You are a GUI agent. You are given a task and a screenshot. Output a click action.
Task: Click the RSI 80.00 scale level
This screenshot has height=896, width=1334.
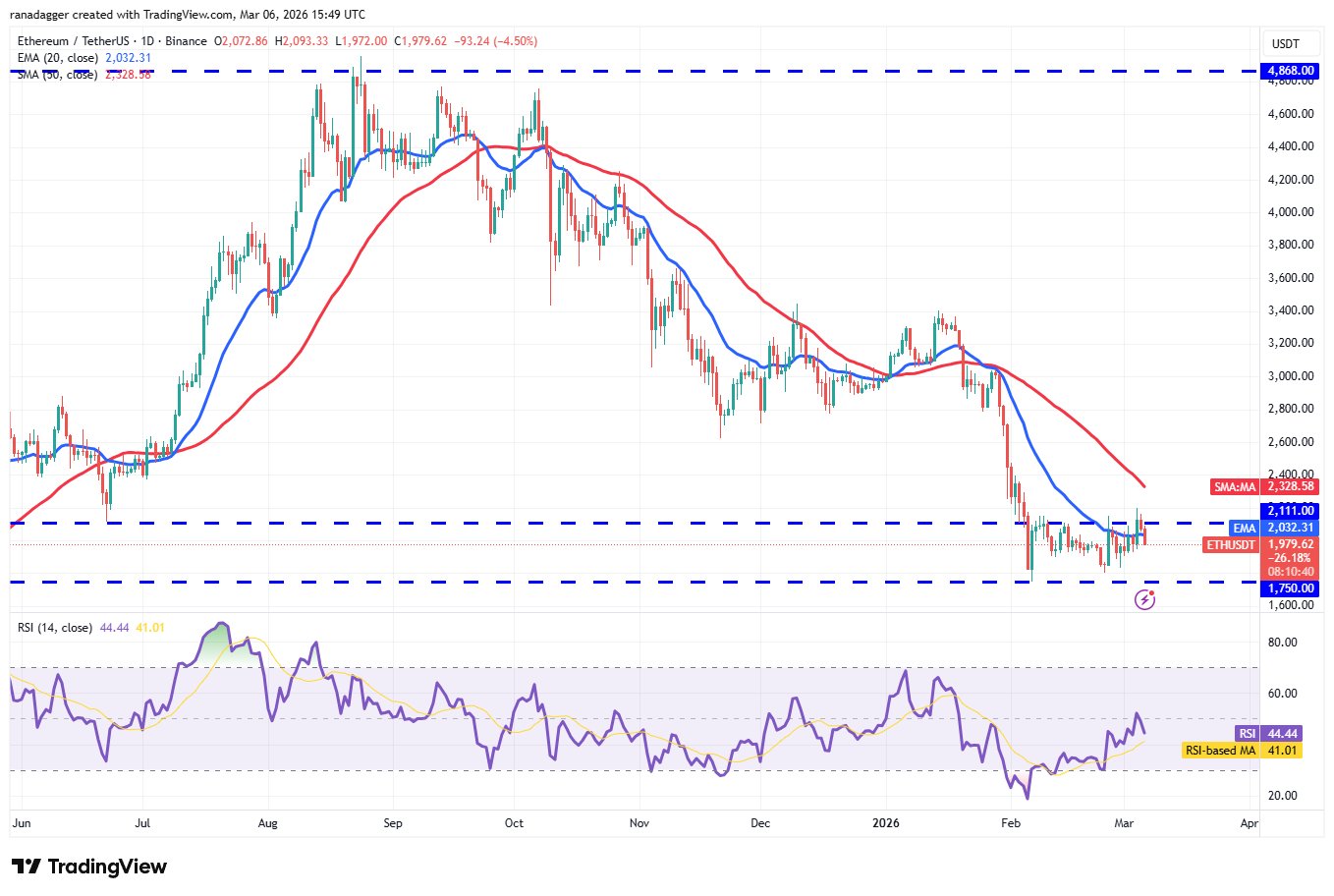(x=1283, y=643)
